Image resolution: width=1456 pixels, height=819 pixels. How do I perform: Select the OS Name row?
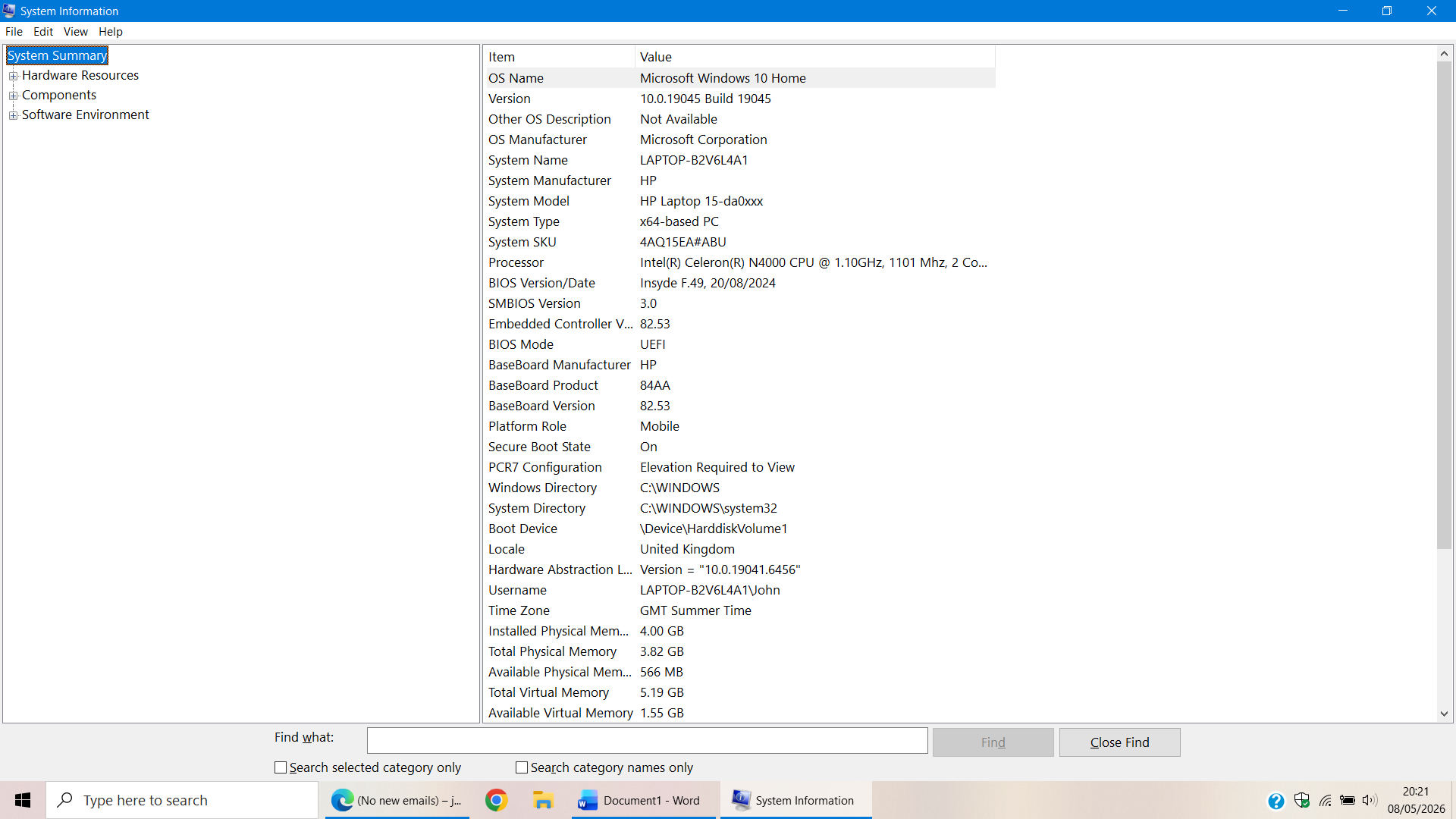point(740,78)
